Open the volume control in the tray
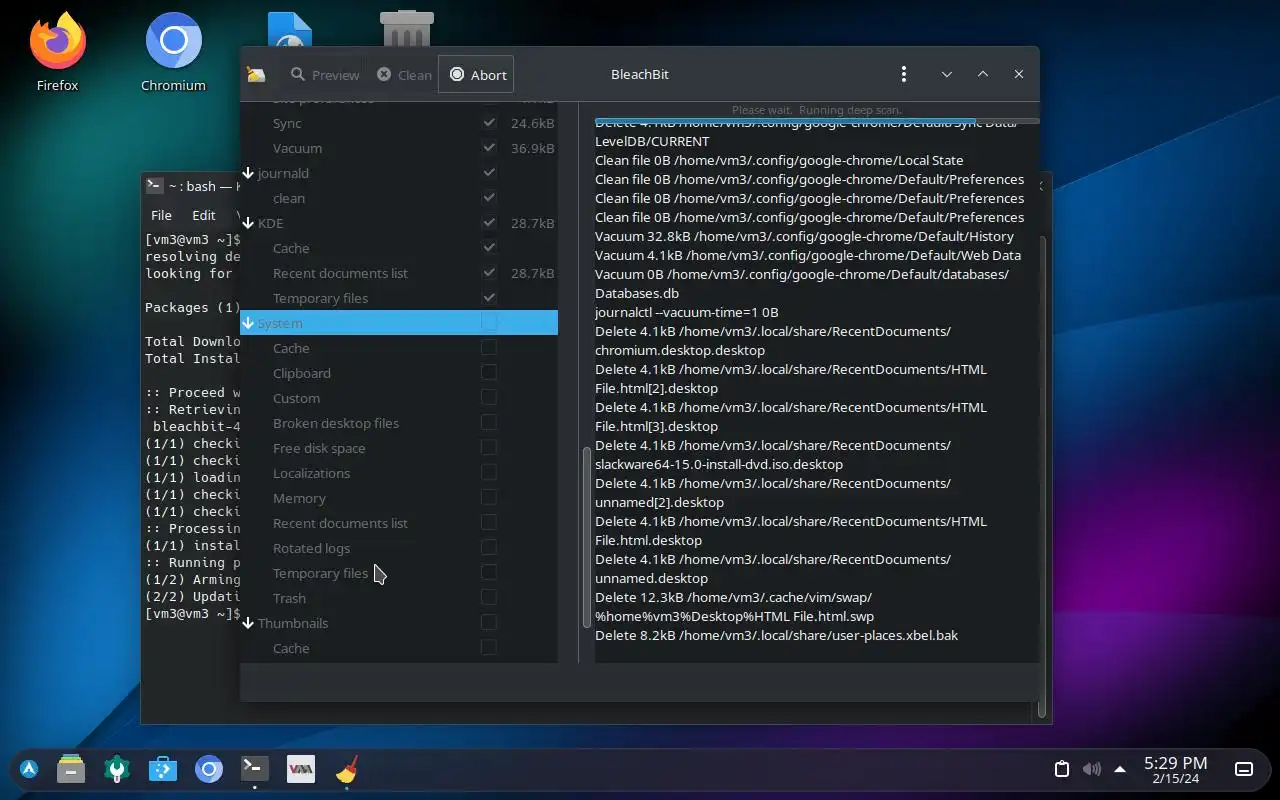 point(1091,769)
